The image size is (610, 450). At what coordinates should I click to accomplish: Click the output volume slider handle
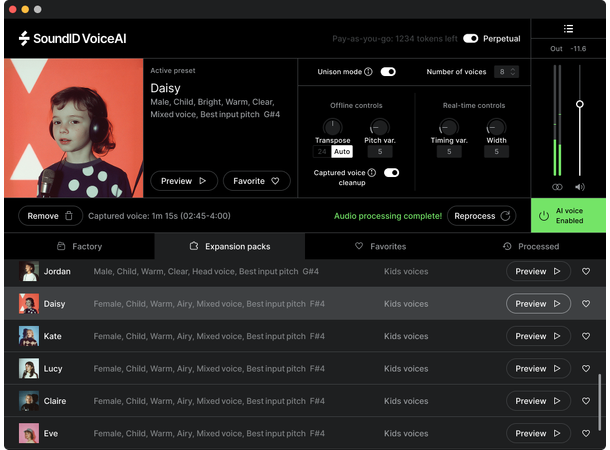click(x=580, y=104)
